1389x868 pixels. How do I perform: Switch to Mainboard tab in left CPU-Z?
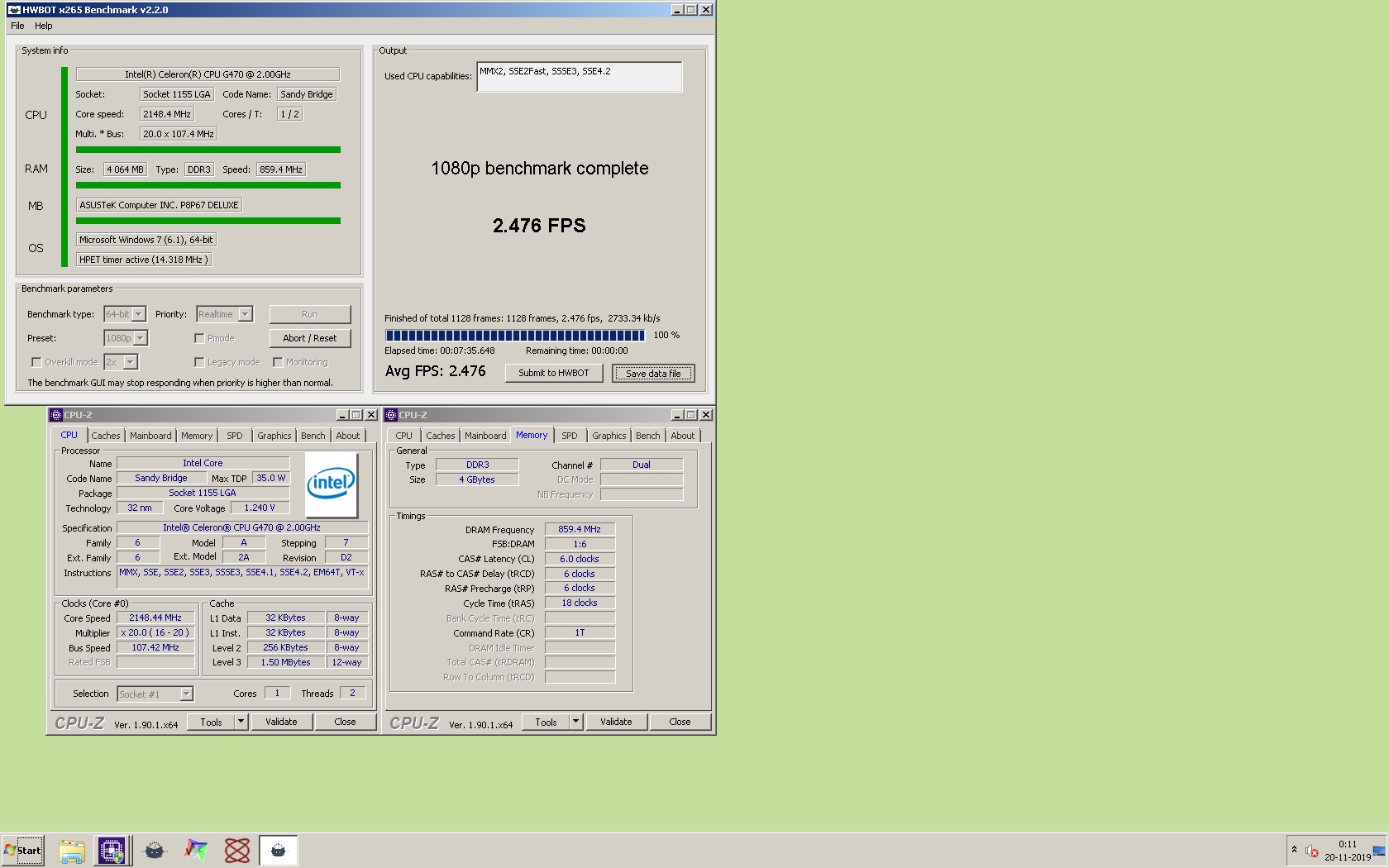pos(150,436)
